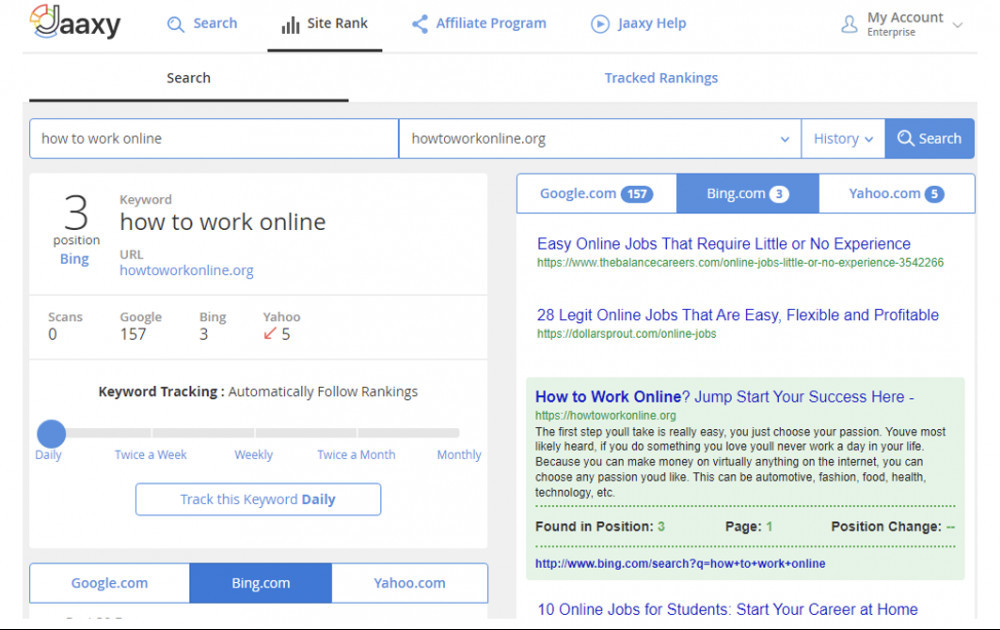The height and width of the screenshot is (630, 1000).
Task: Click the tracking frequency slider handle
Action: pos(51,434)
